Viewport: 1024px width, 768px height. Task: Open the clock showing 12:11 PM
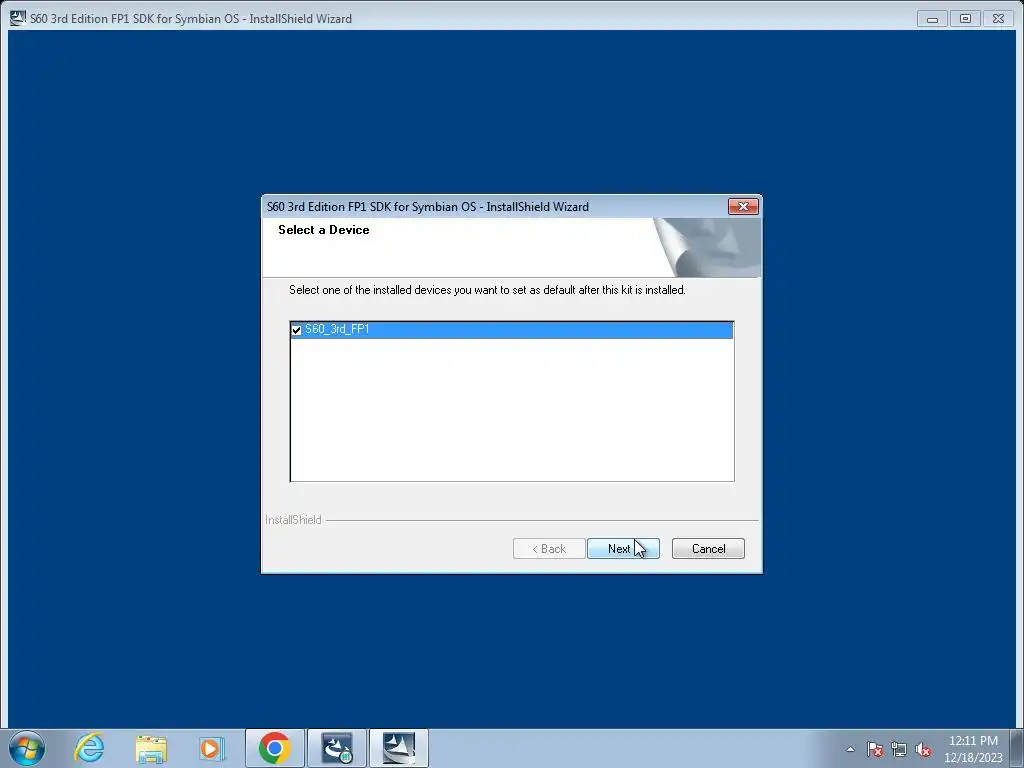click(x=973, y=749)
